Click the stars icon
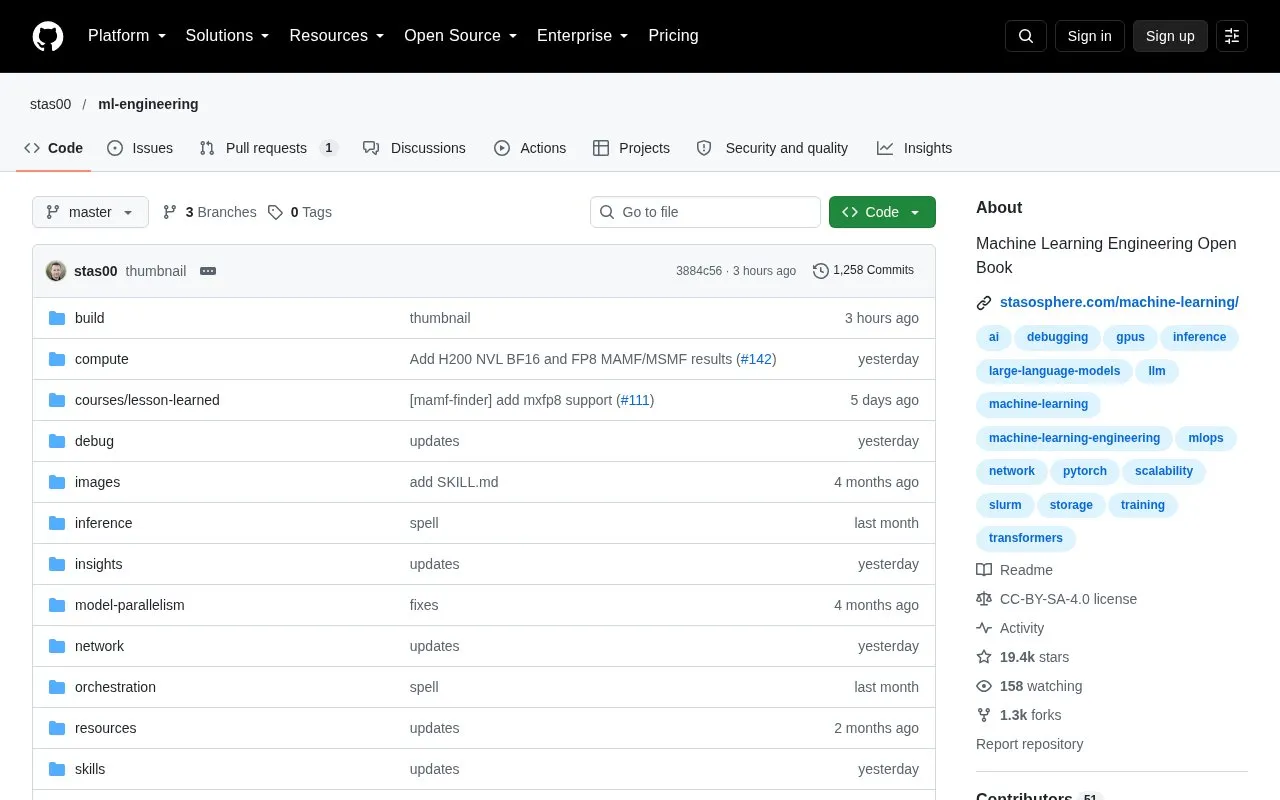The height and width of the screenshot is (800, 1280). [x=984, y=657]
